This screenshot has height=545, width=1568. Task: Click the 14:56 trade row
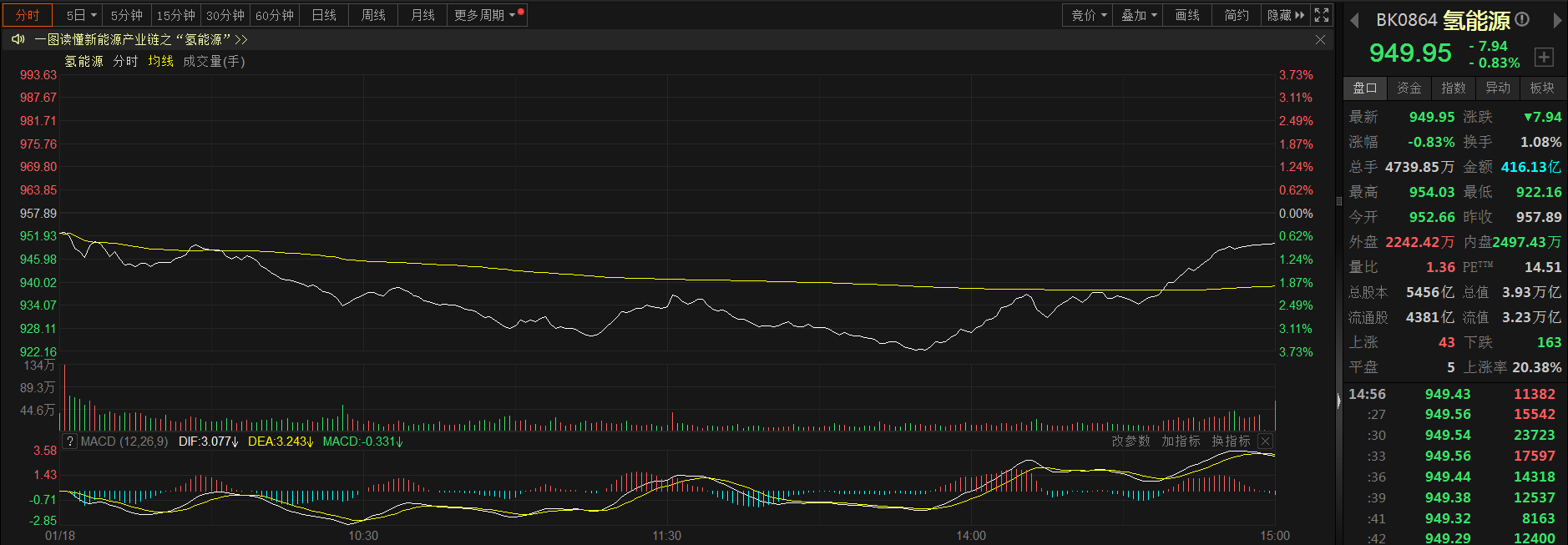(x=1452, y=394)
